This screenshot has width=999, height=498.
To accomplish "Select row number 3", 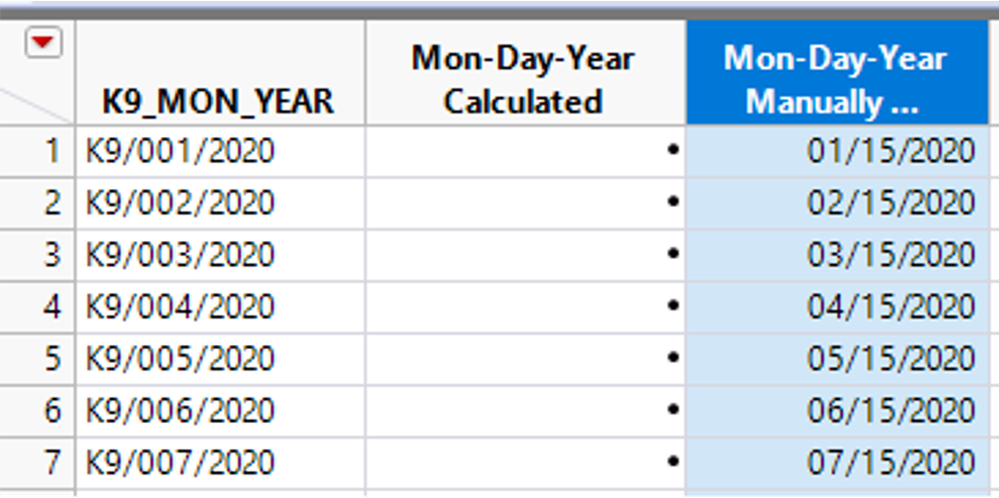I will 38,255.
